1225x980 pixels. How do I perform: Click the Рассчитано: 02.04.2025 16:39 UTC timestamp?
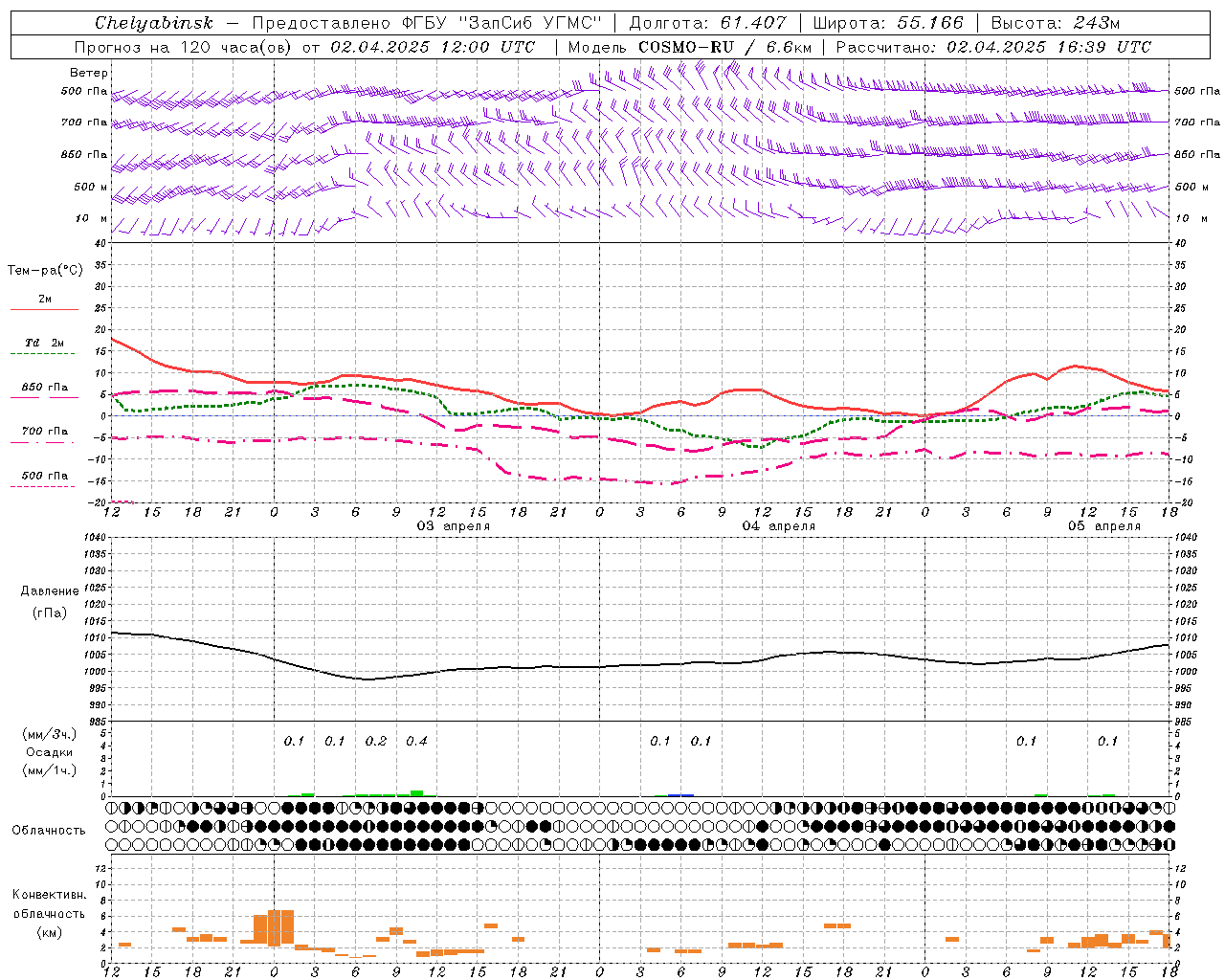click(993, 47)
